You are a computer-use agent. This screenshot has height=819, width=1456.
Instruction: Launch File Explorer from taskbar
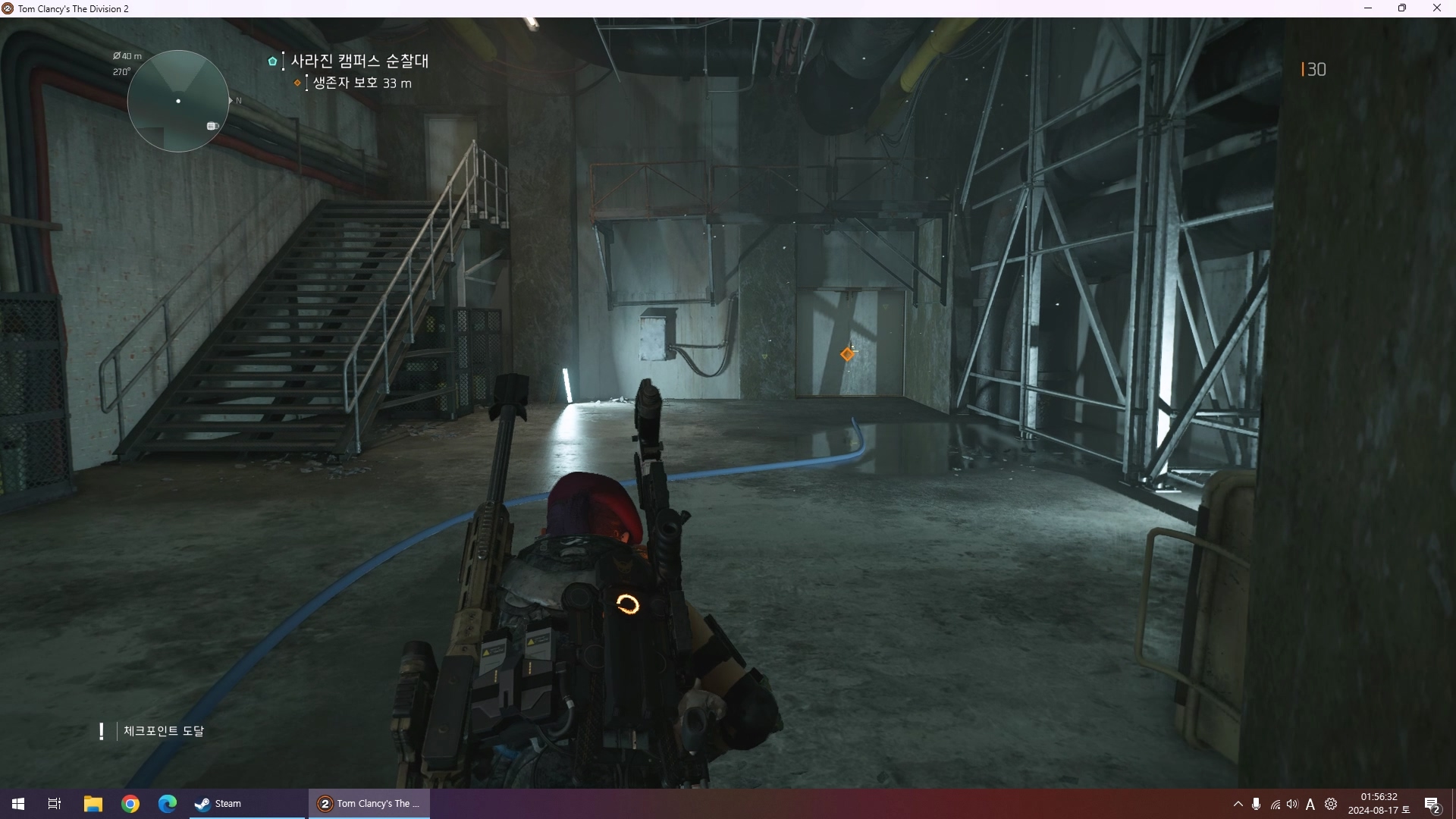point(93,804)
